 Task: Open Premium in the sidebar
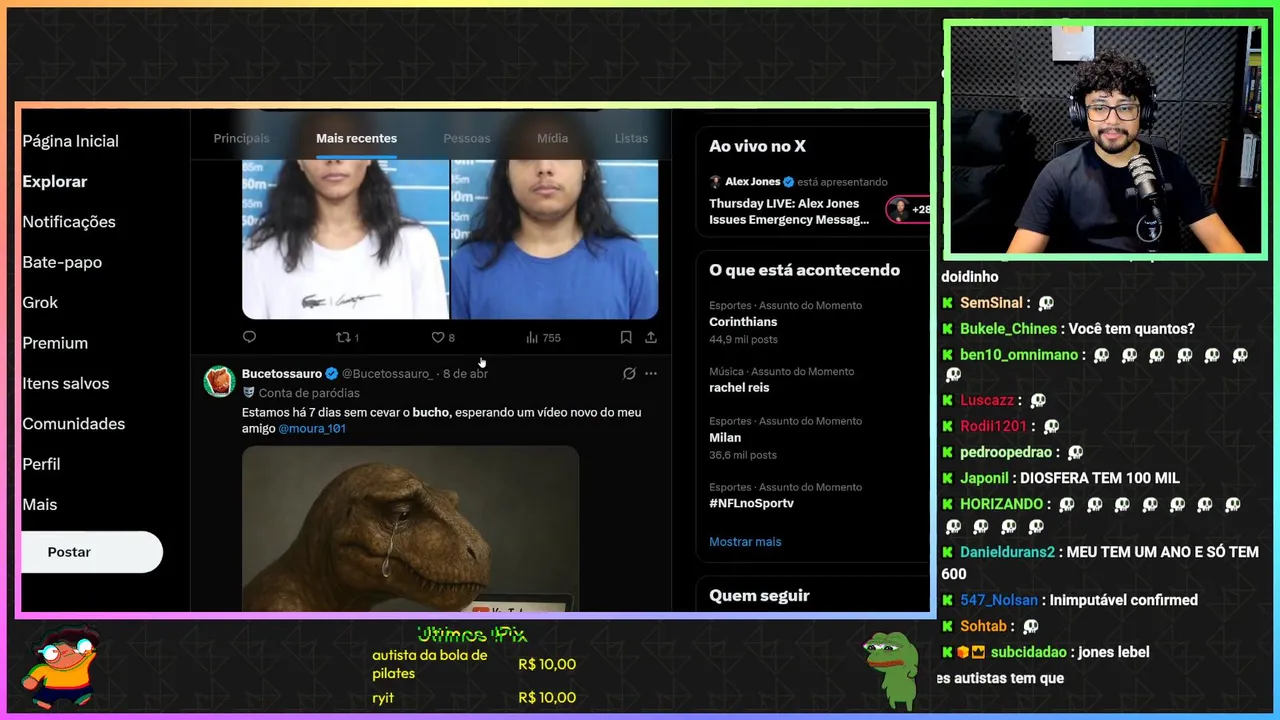55,343
